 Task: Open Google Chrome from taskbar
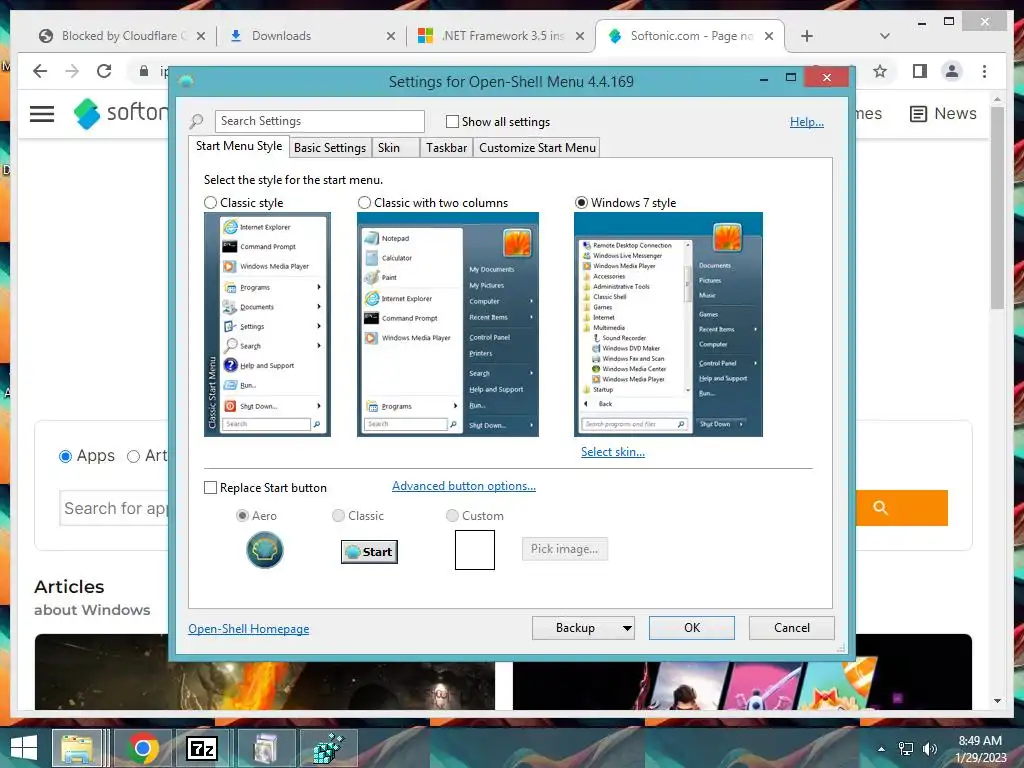tap(143, 748)
